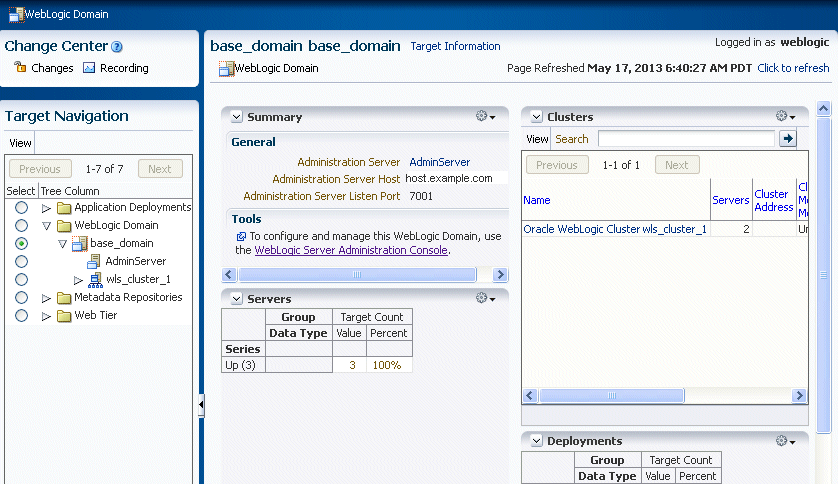Click the WebLogic Domain icon in top header
The height and width of the screenshot is (484, 838).
click(17, 14)
